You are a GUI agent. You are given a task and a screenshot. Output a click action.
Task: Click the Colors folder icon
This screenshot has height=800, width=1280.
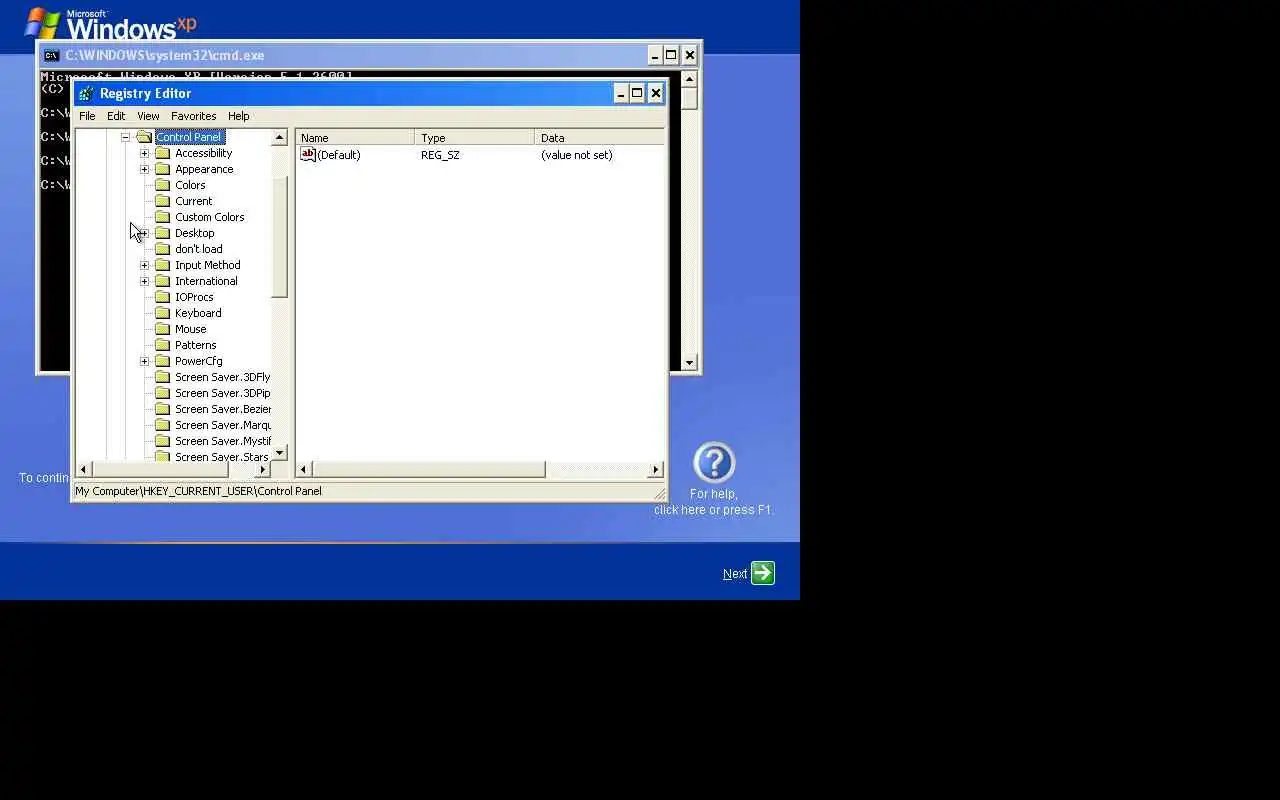point(163,185)
